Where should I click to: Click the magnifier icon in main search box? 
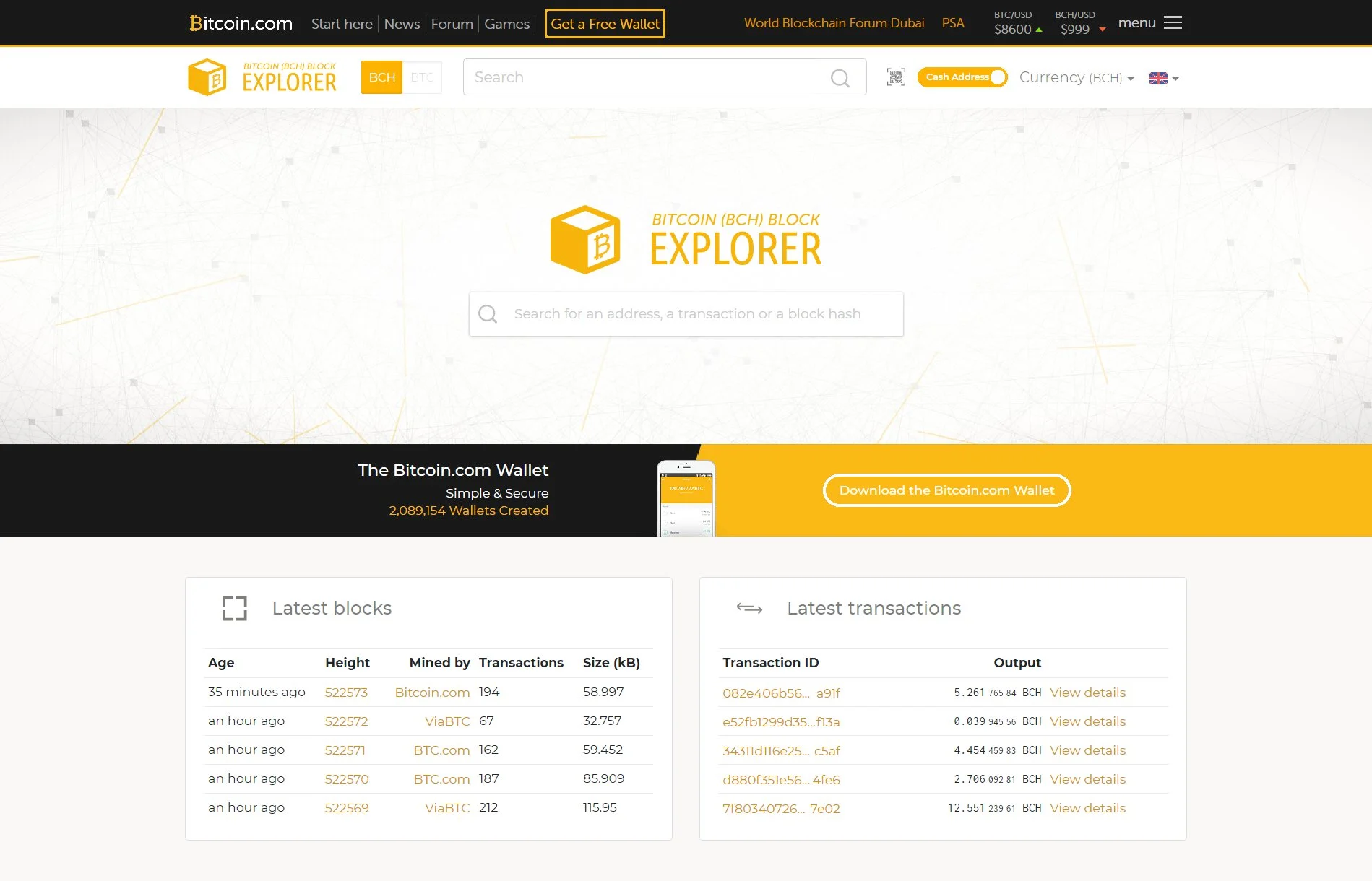tap(488, 313)
